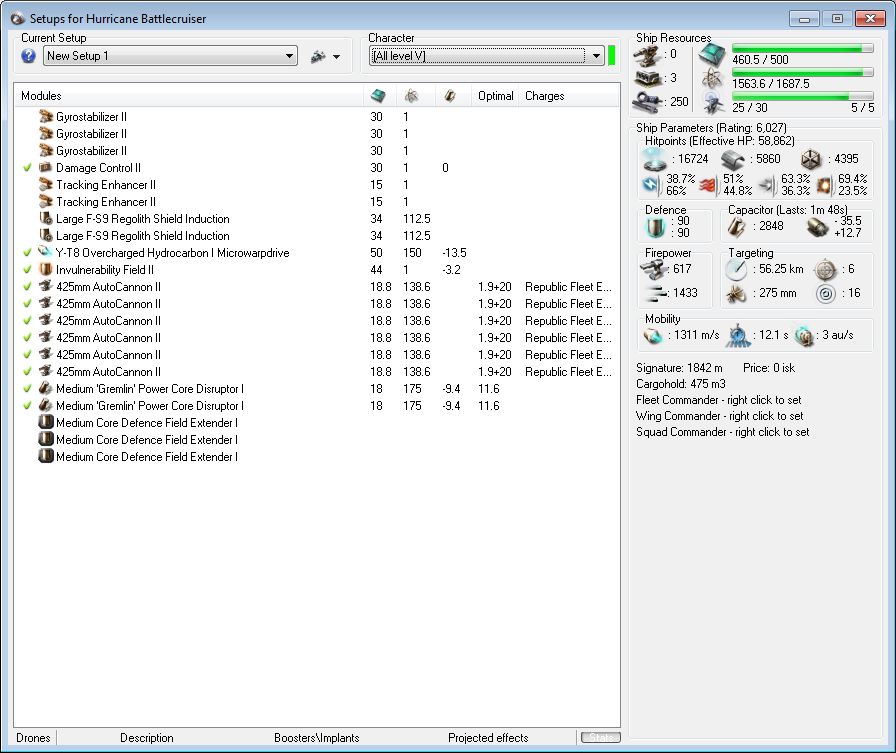The height and width of the screenshot is (753, 896).
Task: Click turret hardpoints icon showing 0
Action: click(647, 56)
